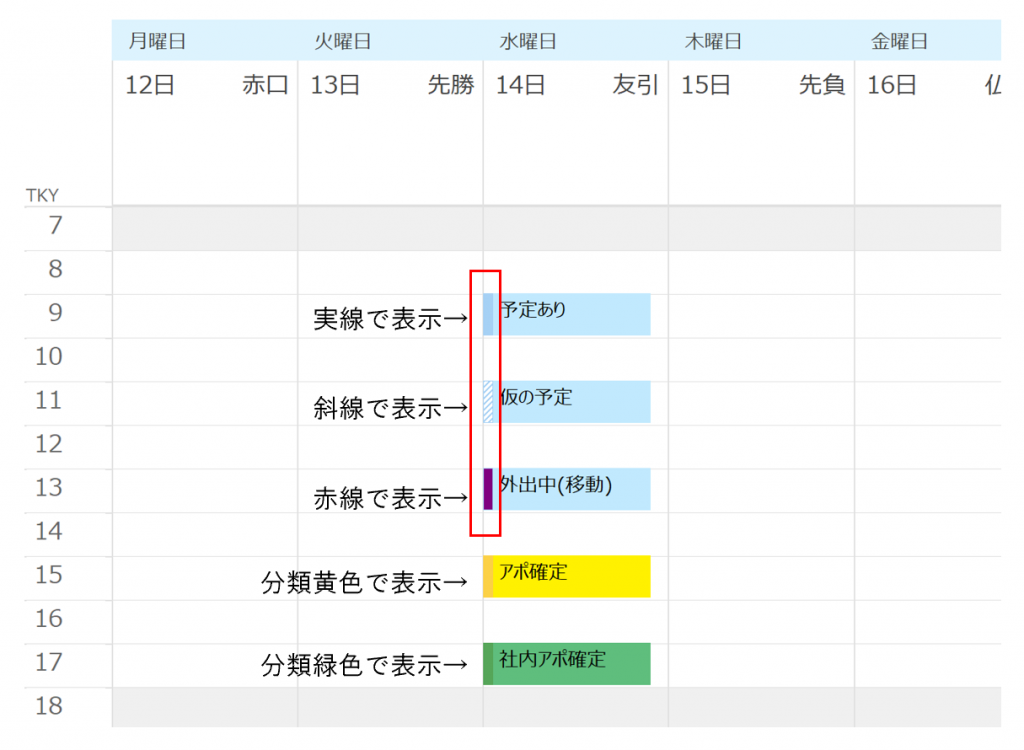
Task: Click the hatched status bar of 仮の予定
Action: point(488,401)
